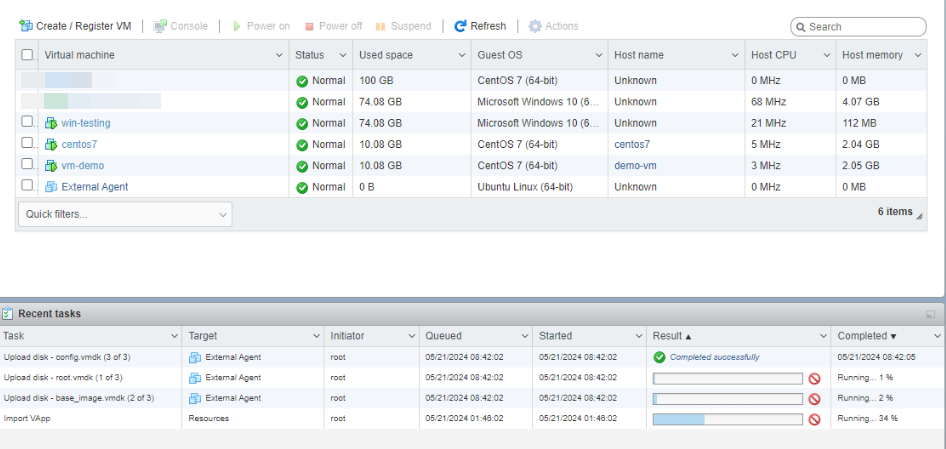Open the vm-demo virtual machine link

point(82,166)
